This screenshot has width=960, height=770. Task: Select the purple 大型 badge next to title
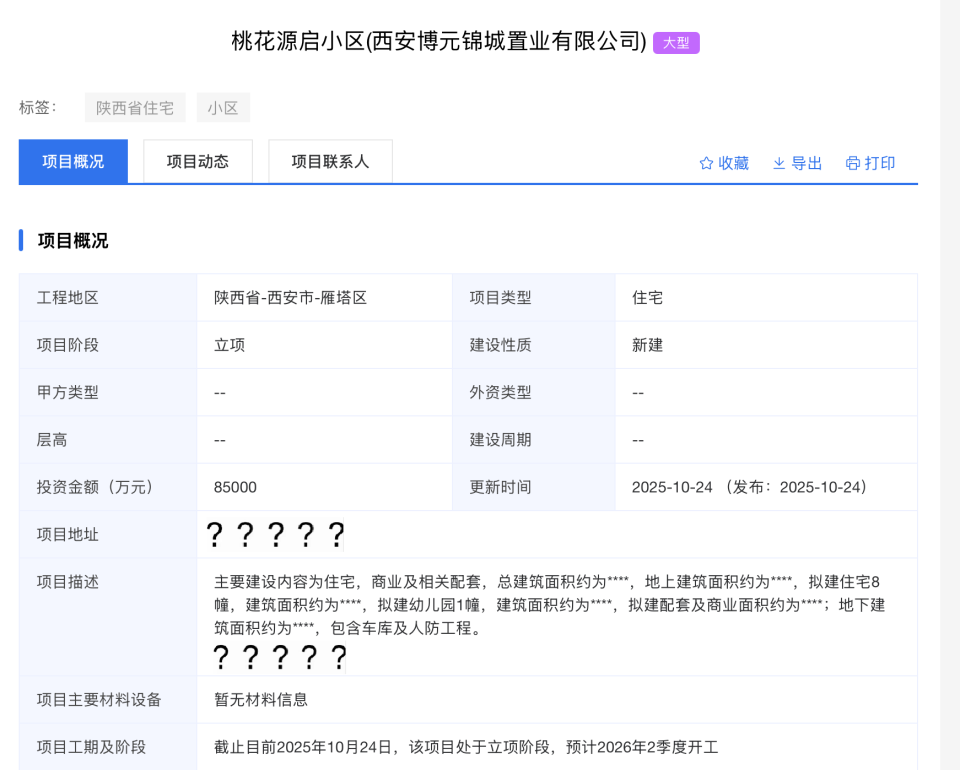[676, 42]
